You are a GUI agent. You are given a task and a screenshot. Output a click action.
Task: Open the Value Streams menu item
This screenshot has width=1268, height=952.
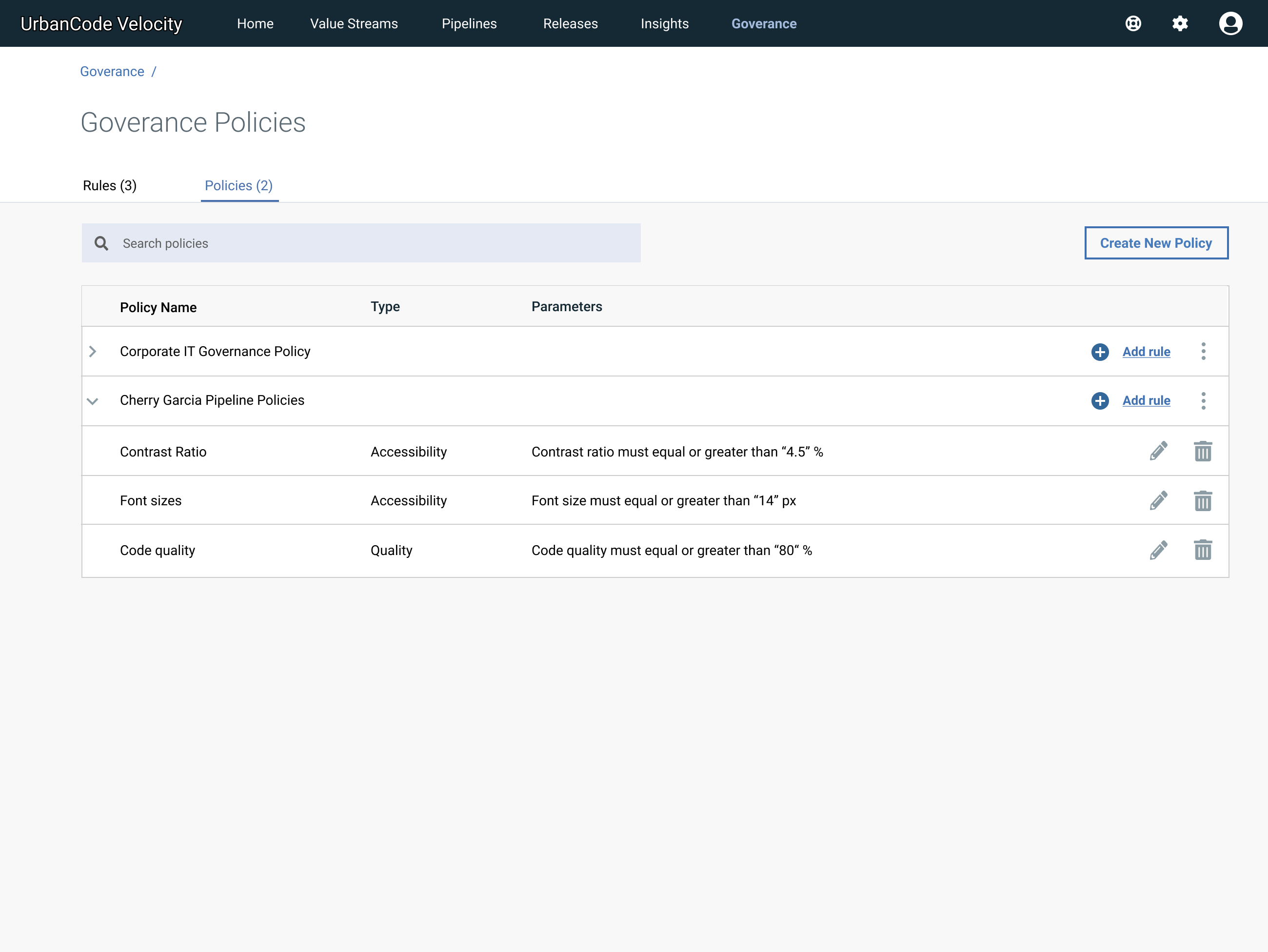[x=354, y=23]
